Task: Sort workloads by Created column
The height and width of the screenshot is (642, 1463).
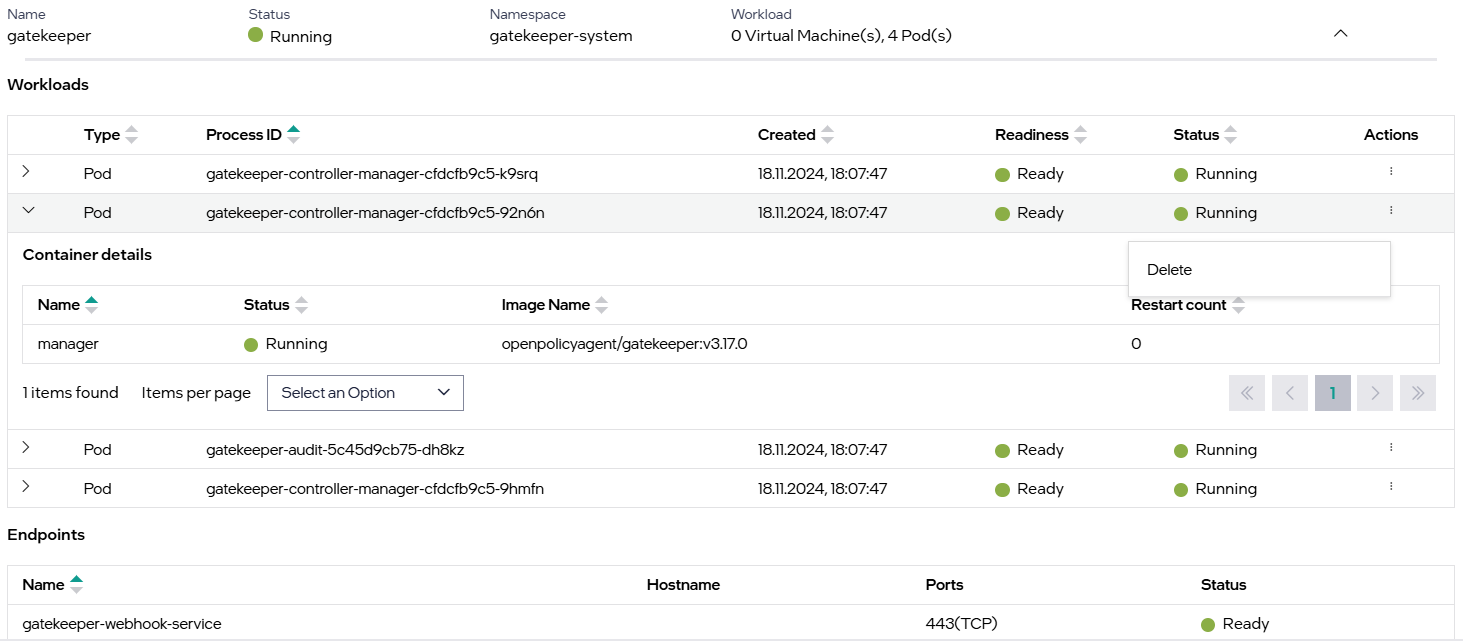Action: (827, 135)
